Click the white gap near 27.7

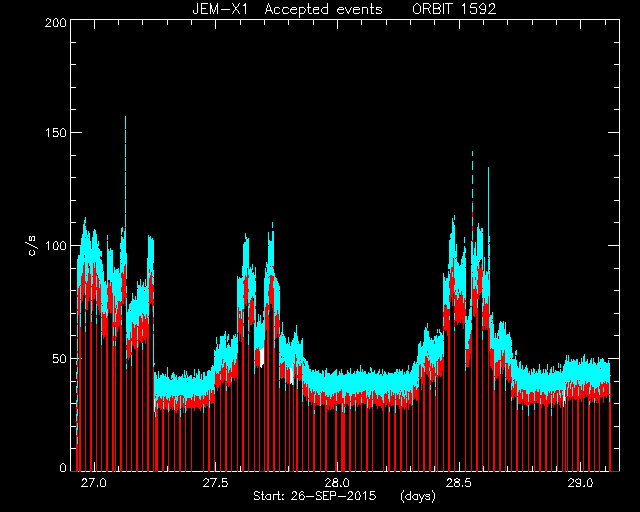[x=262, y=357]
